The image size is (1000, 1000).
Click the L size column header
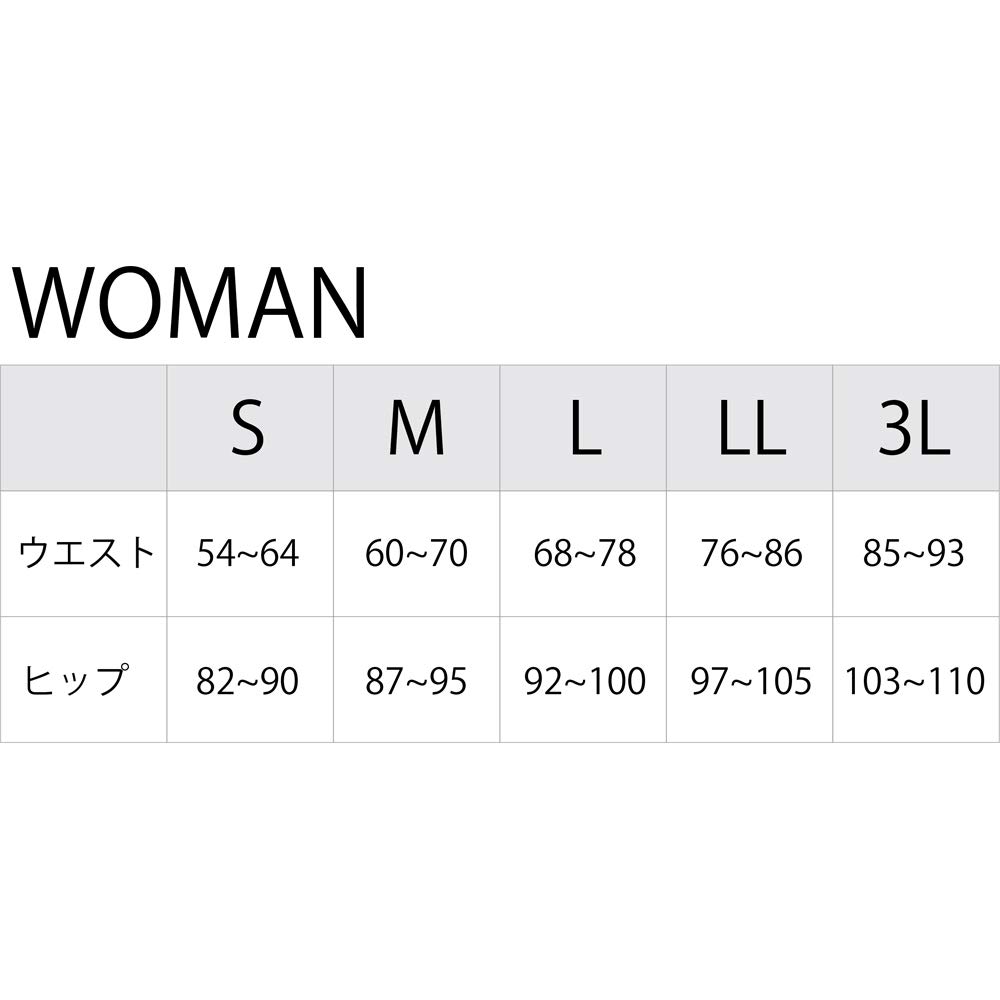(584, 427)
